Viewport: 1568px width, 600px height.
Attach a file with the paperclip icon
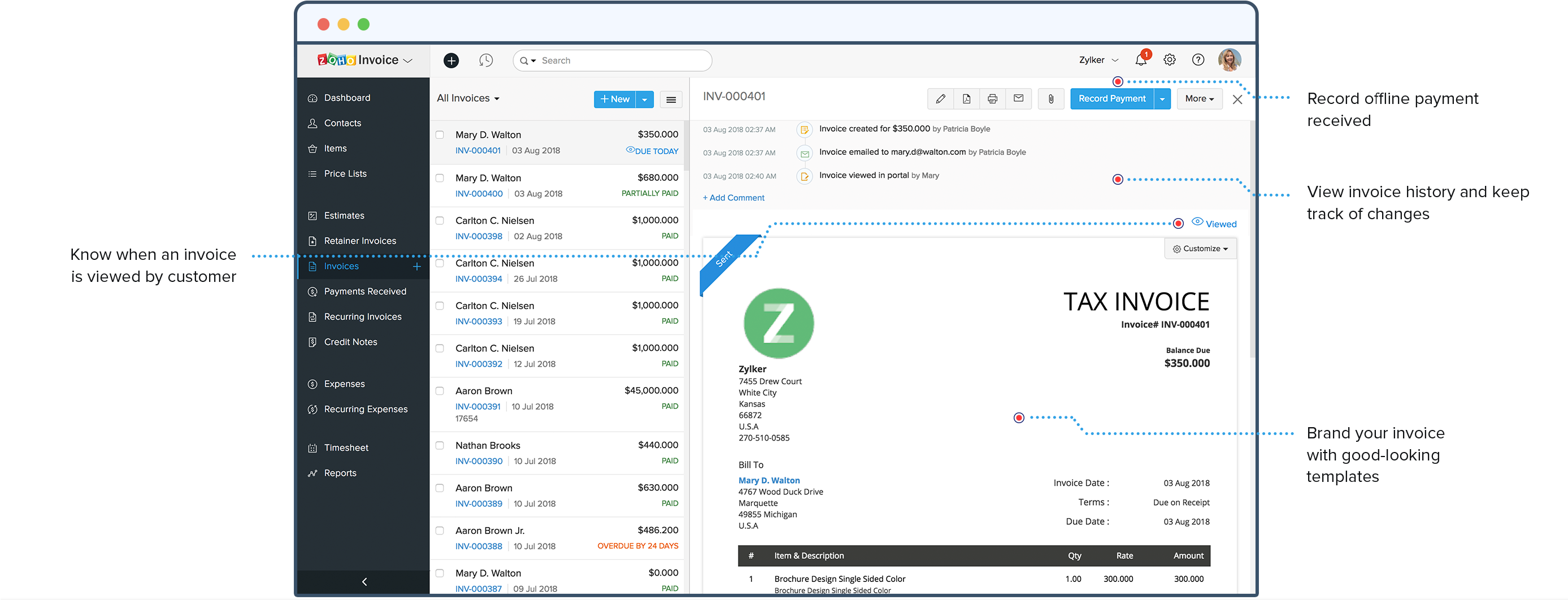tap(1051, 98)
